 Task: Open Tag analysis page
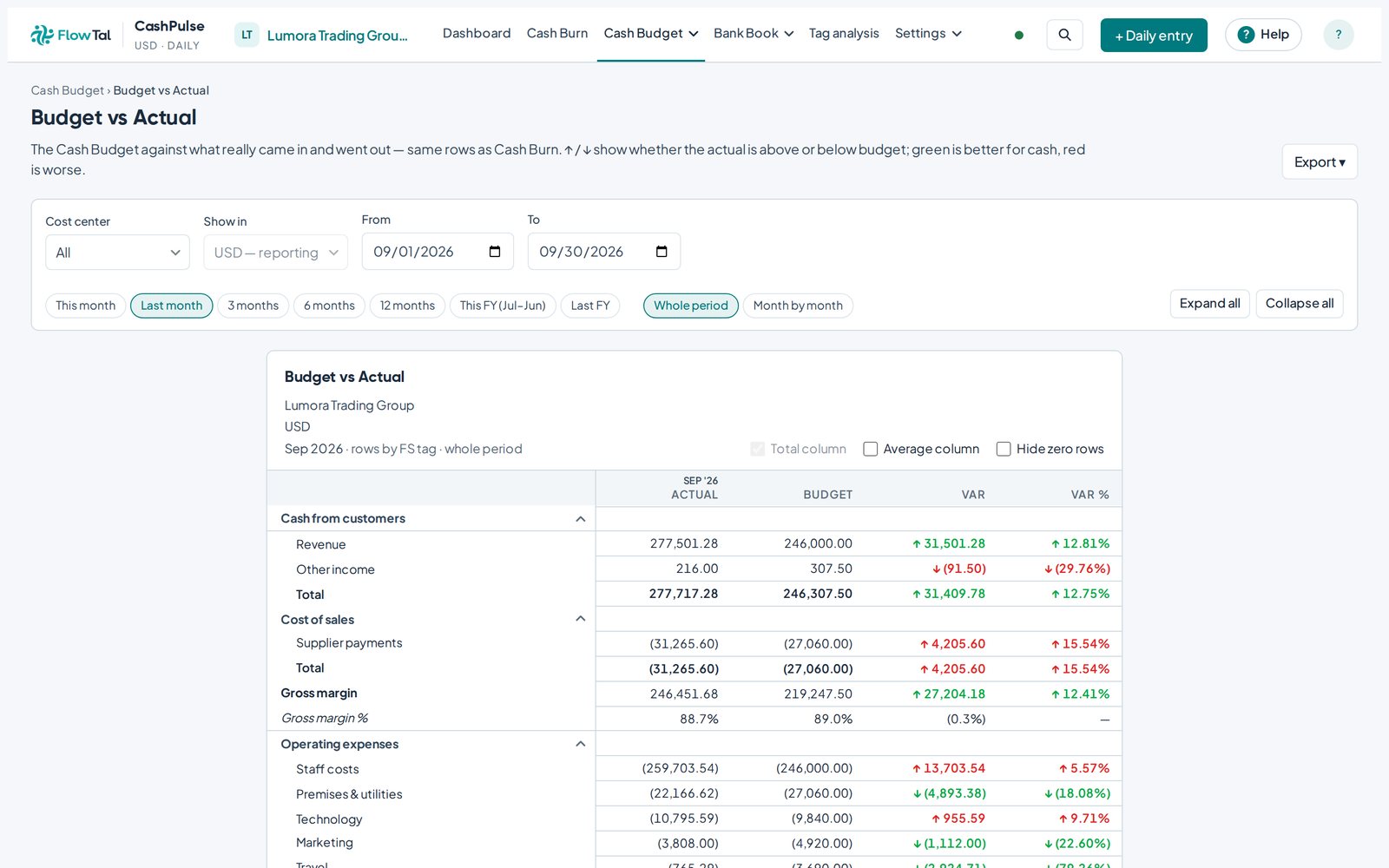(844, 34)
